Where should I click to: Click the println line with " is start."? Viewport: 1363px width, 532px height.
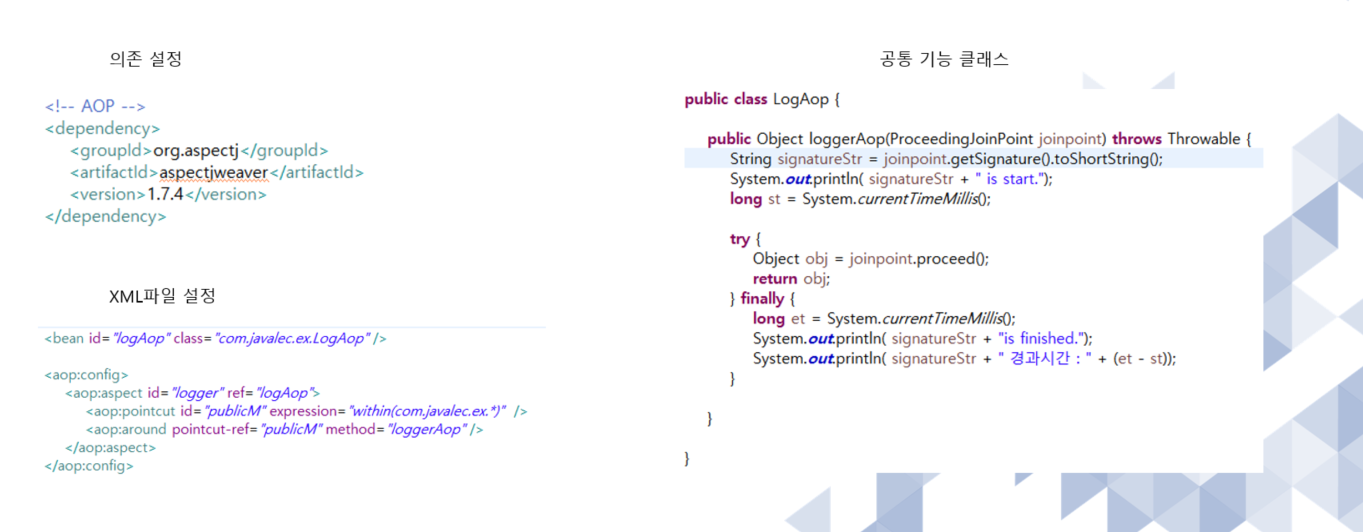(x=891, y=179)
